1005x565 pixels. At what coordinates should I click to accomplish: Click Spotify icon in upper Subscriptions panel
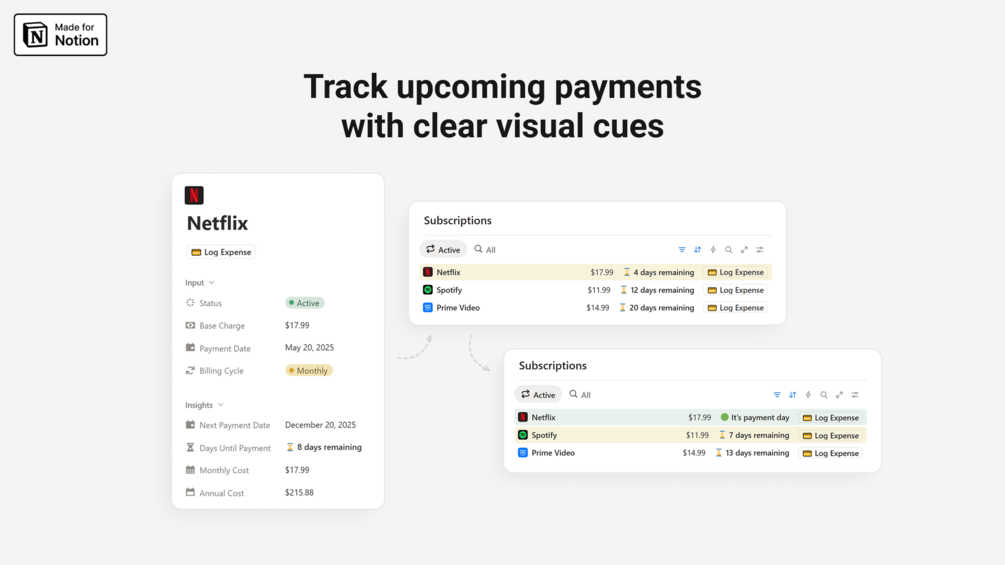click(x=428, y=290)
